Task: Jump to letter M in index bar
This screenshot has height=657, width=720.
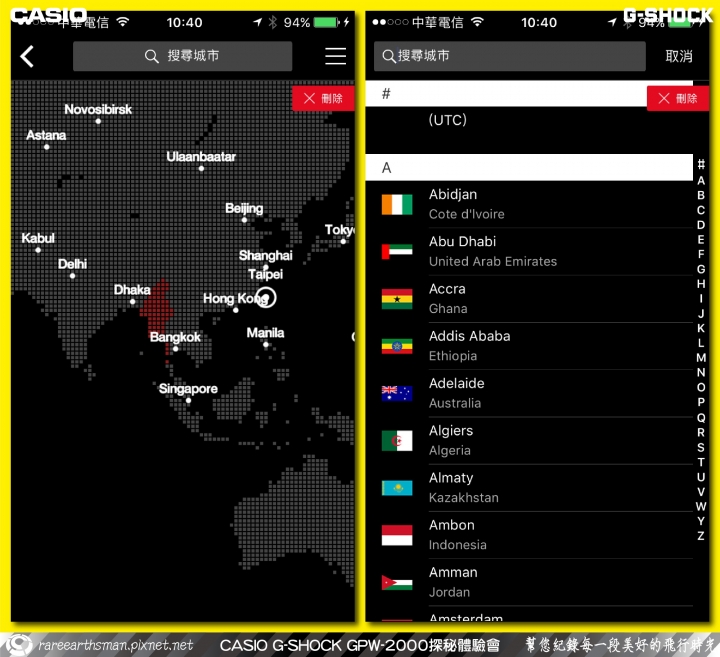Action: pyautogui.click(x=701, y=358)
